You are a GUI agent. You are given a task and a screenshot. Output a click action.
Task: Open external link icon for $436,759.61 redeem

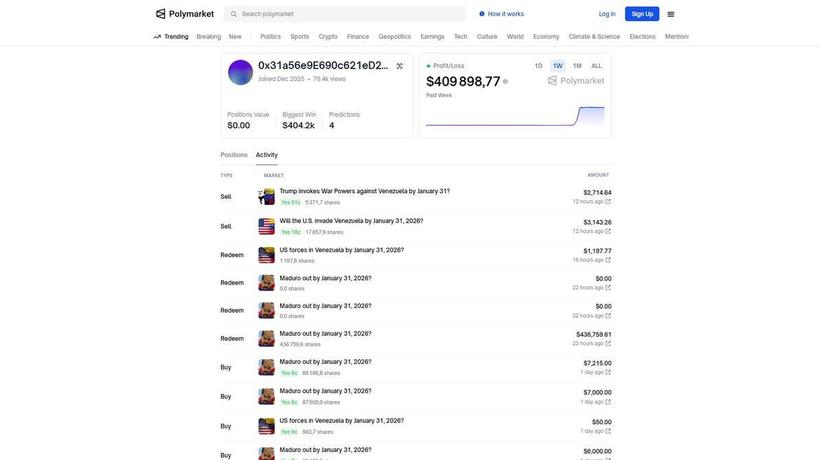(x=608, y=344)
